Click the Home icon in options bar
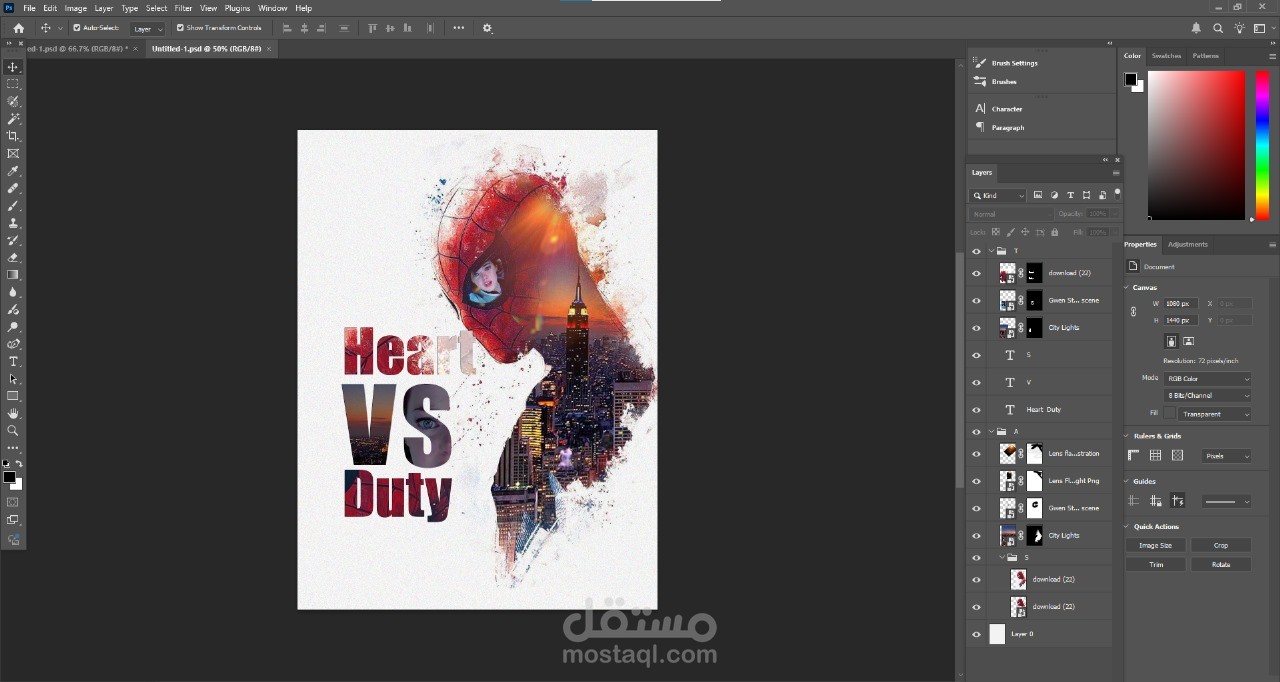This screenshot has height=682, width=1280. (x=18, y=28)
